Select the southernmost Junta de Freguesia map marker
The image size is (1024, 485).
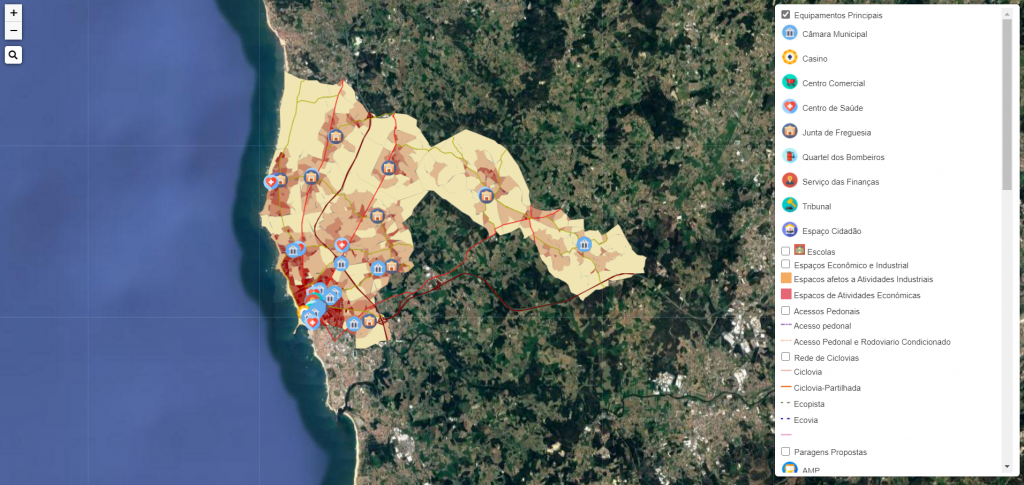(x=370, y=321)
